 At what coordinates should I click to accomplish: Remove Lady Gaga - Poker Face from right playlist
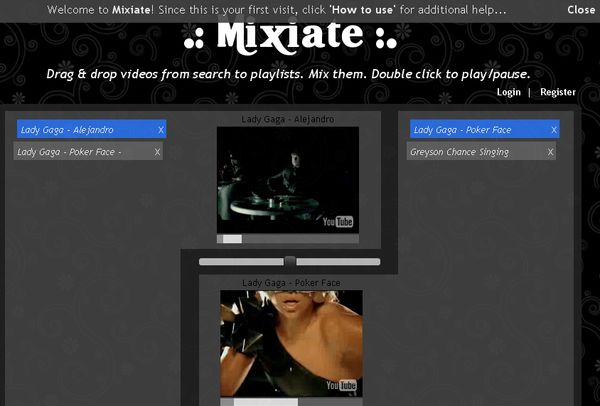click(554, 130)
